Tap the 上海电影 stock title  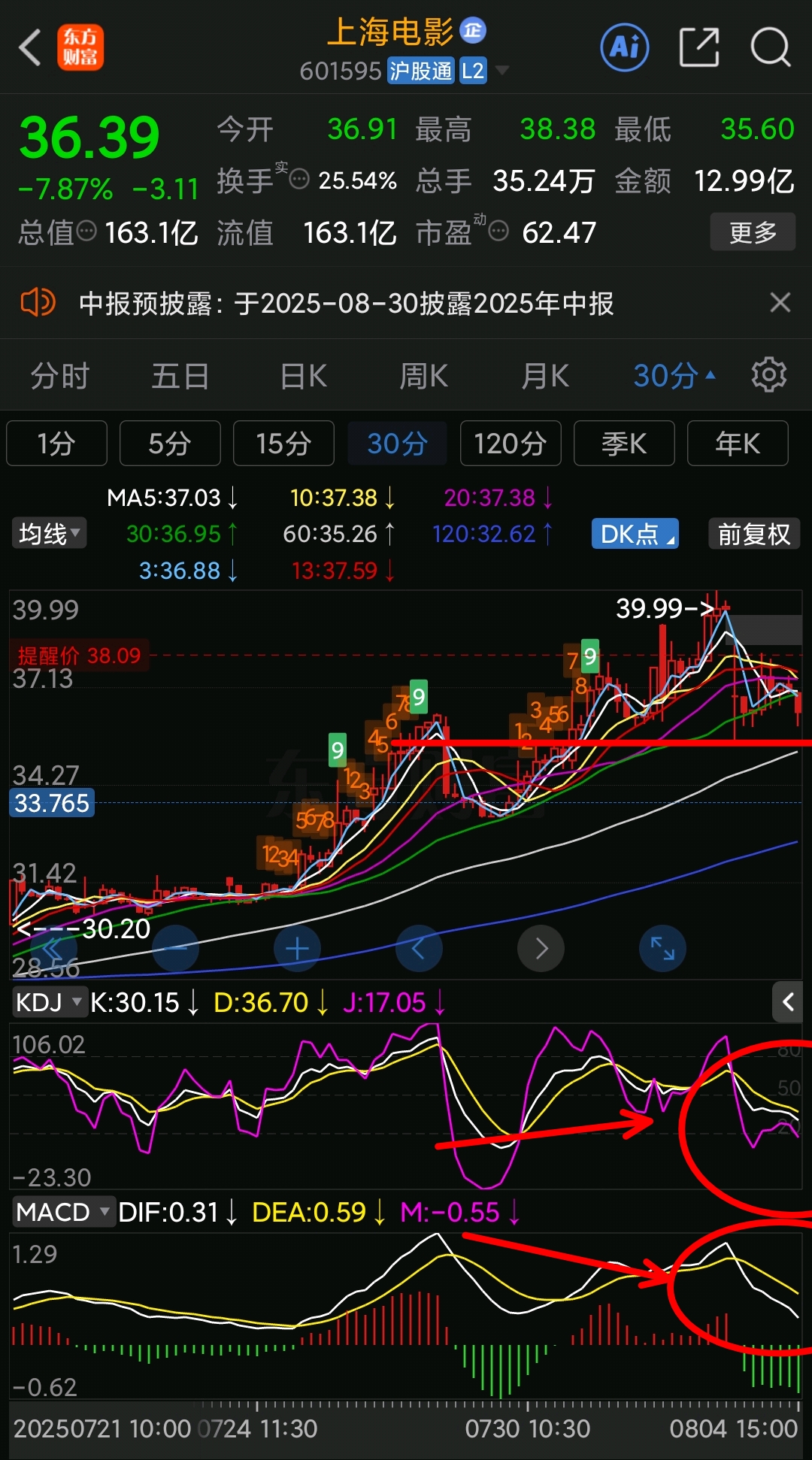[x=391, y=32]
